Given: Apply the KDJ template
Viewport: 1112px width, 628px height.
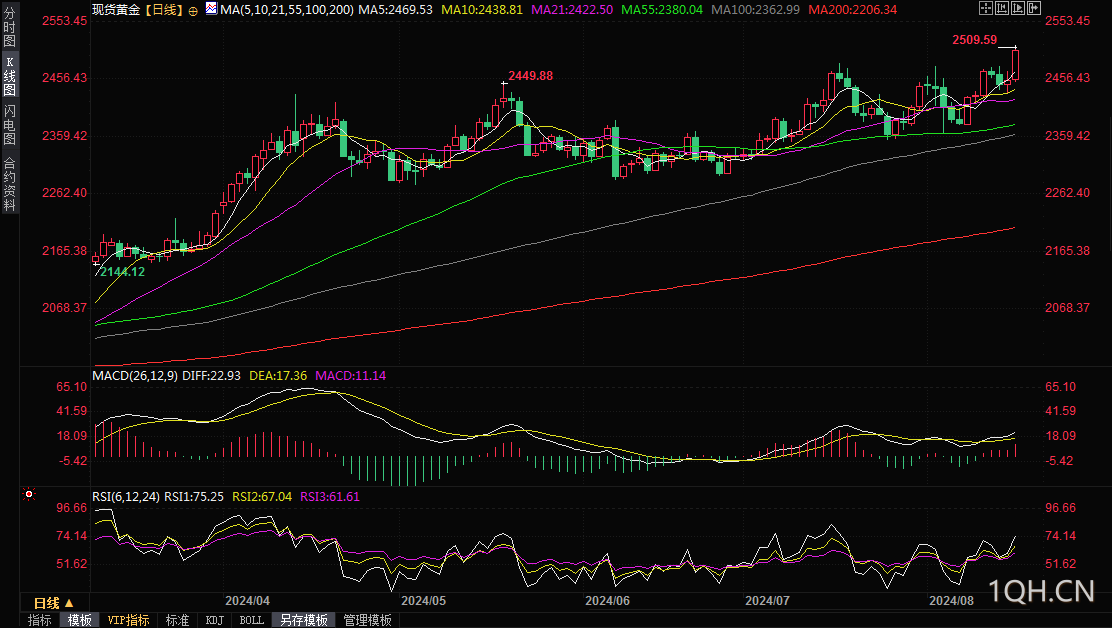Looking at the screenshot, I should pyautogui.click(x=214, y=620).
